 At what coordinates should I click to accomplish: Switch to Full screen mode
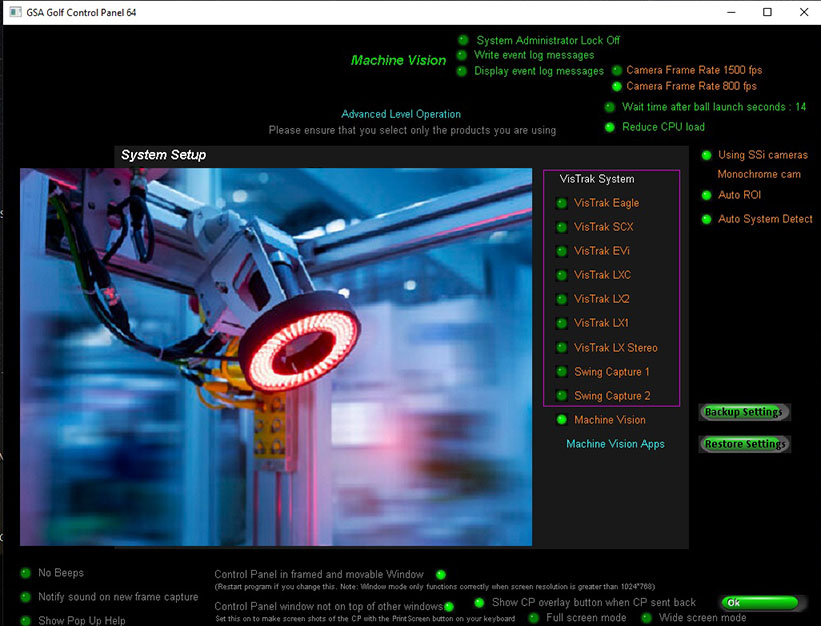pyautogui.click(x=534, y=618)
